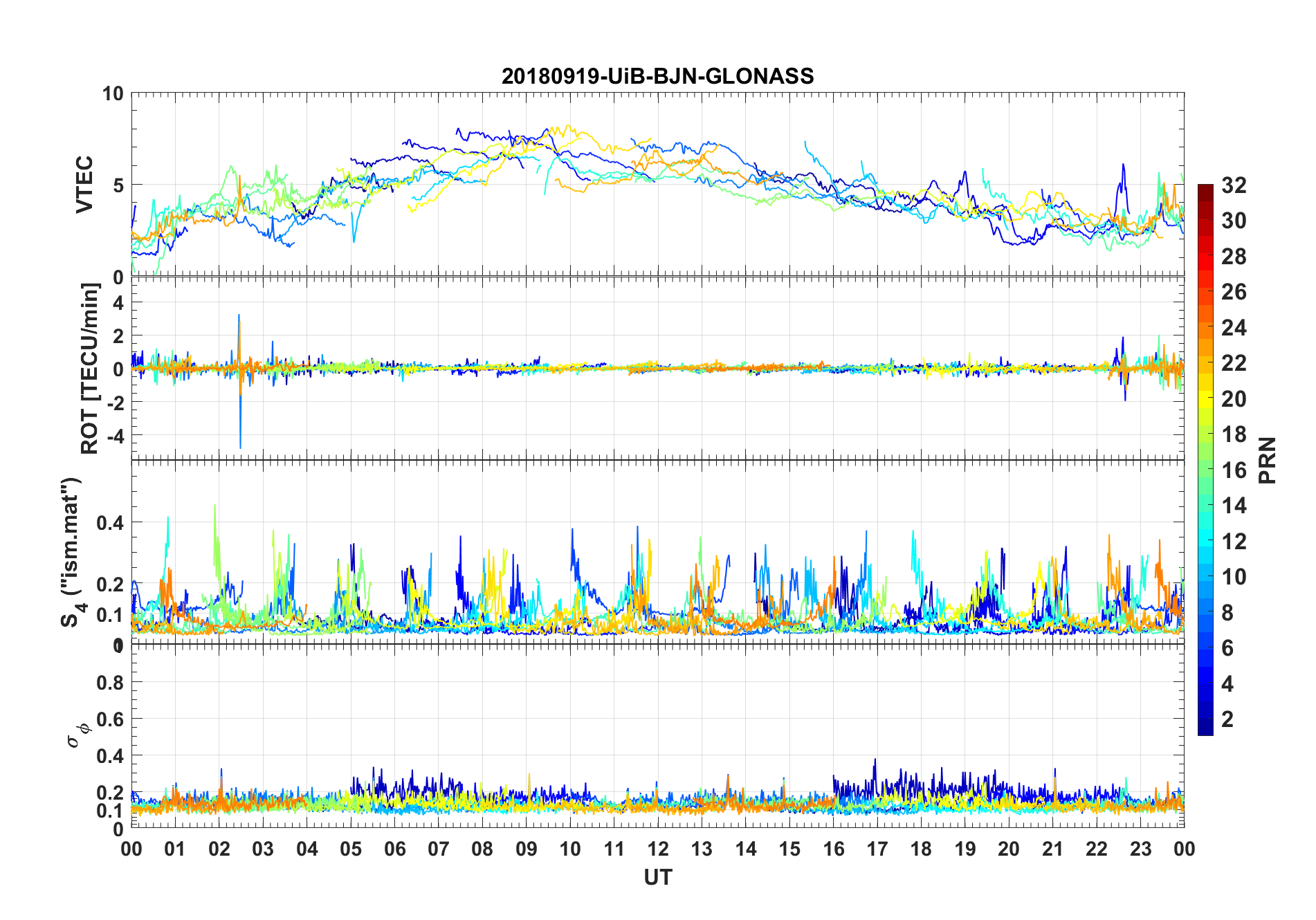Click UT axis tick label "01"
This screenshot has width=1316, height=920.
point(175,849)
